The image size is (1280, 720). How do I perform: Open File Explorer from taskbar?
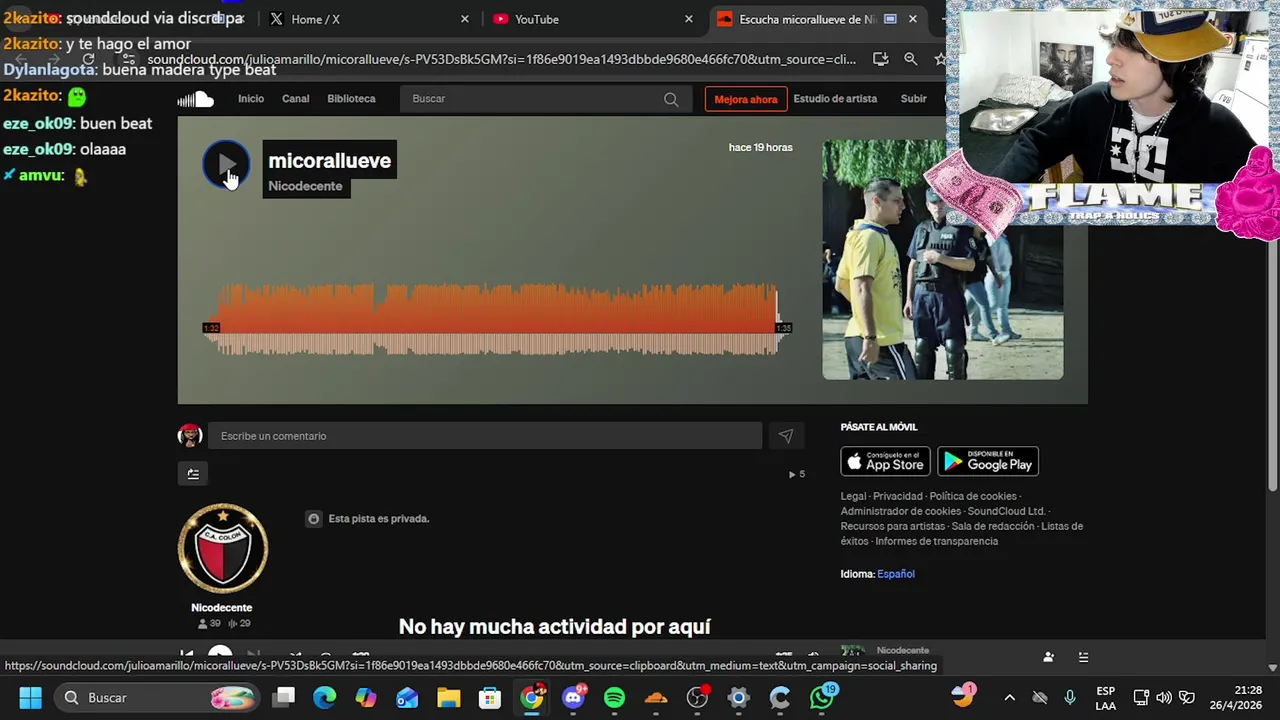448,697
